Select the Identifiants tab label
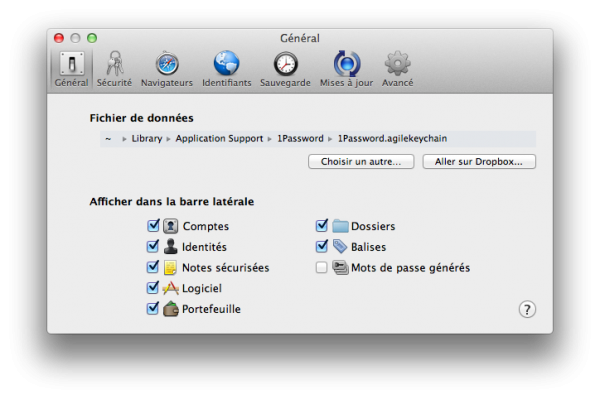 coord(227,83)
